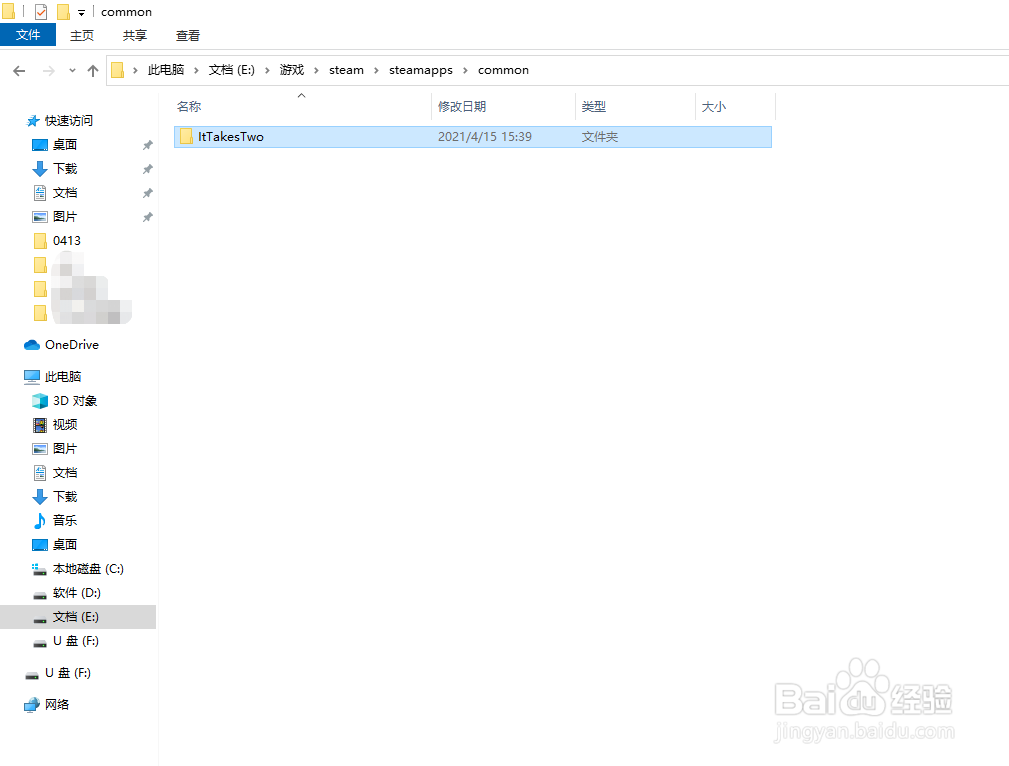Open 文档 under This PC
1009x766 pixels.
coord(65,472)
